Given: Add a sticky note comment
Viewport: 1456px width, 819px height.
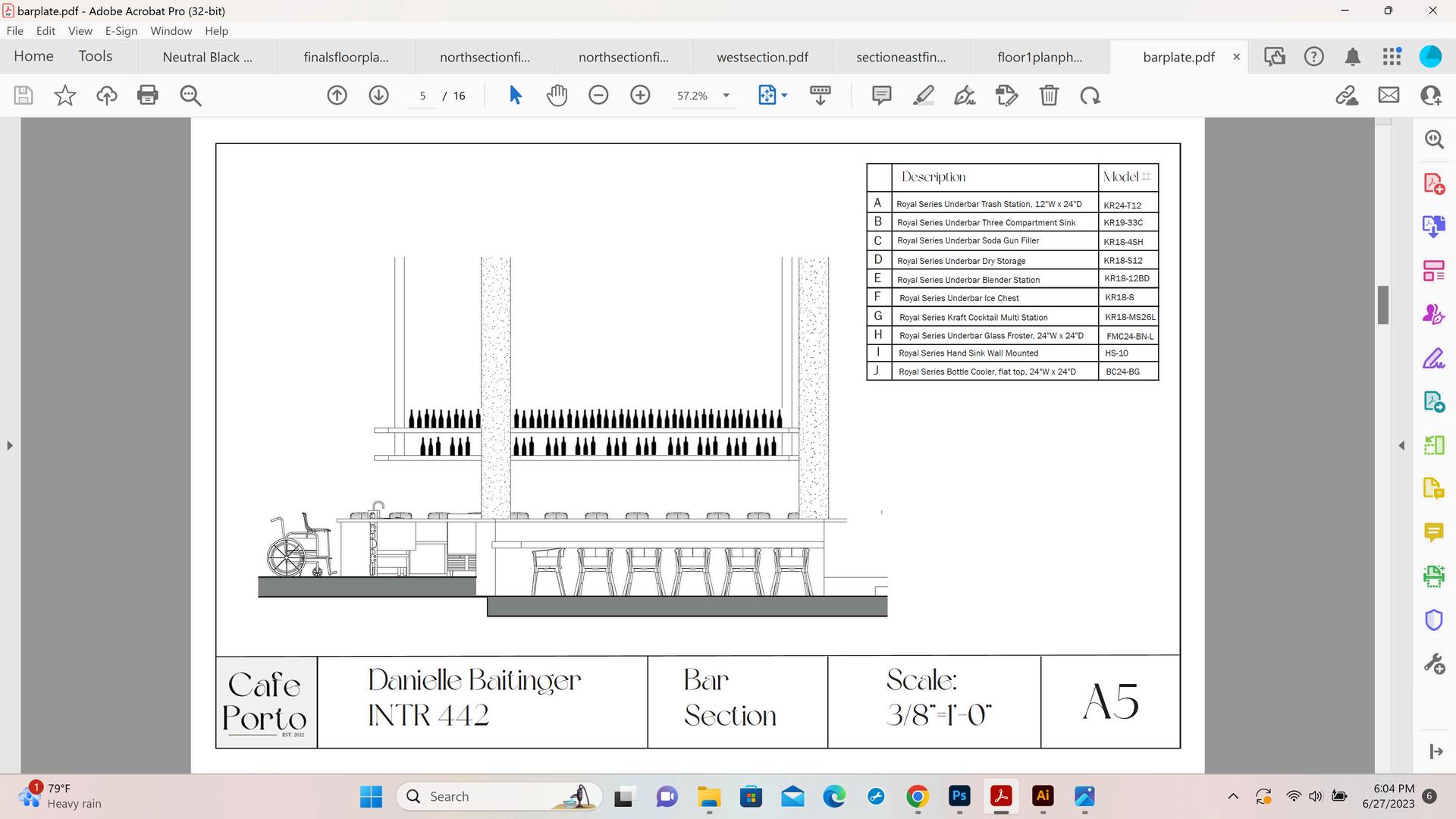Looking at the screenshot, I should pos(881,96).
